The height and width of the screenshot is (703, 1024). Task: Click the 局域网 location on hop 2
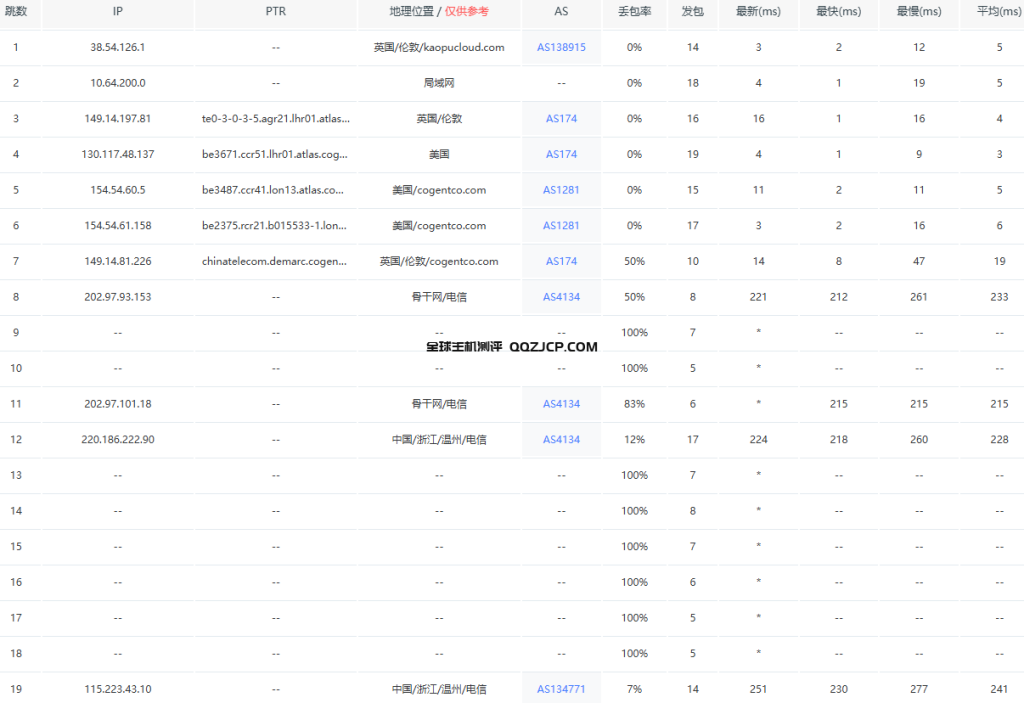(438, 83)
